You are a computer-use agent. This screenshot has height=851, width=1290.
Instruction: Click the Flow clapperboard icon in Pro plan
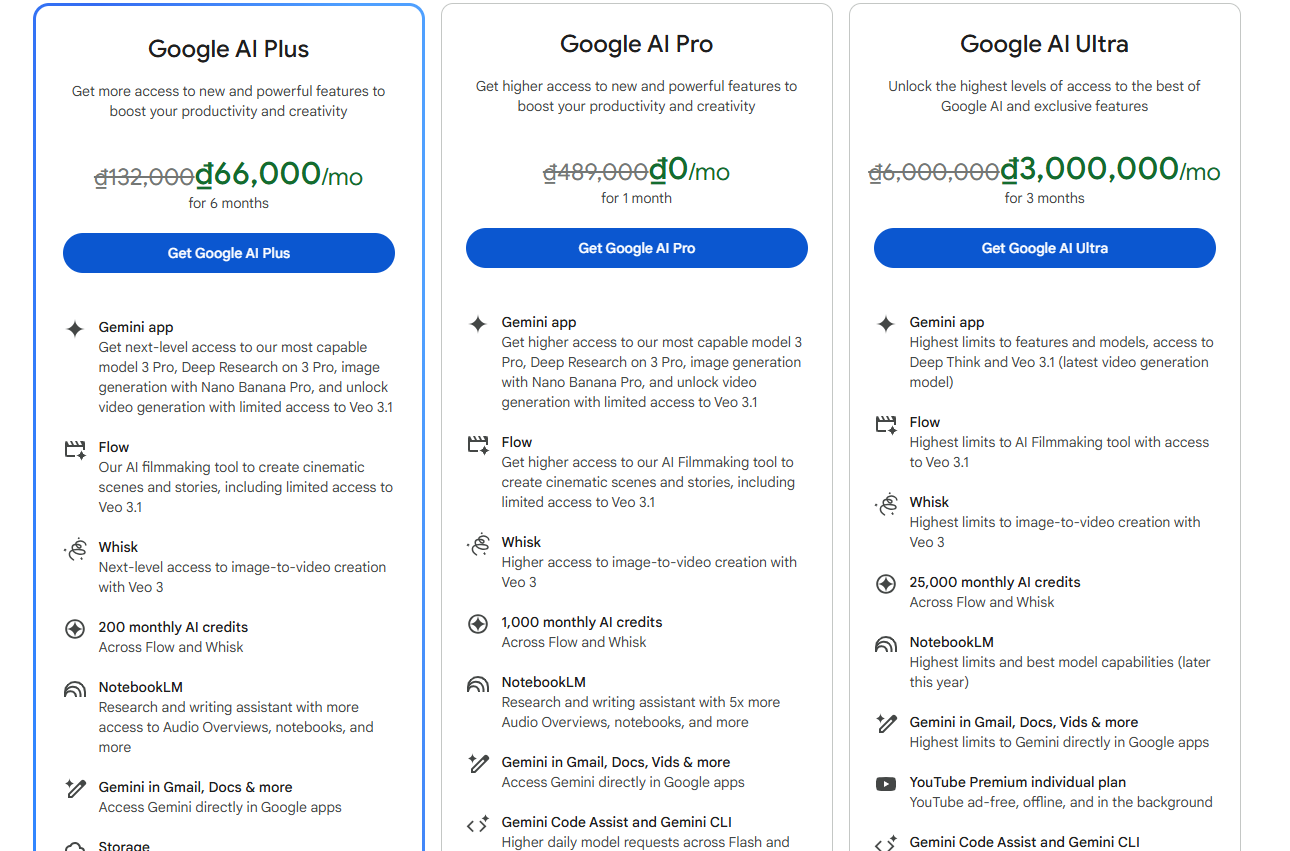[x=478, y=444]
